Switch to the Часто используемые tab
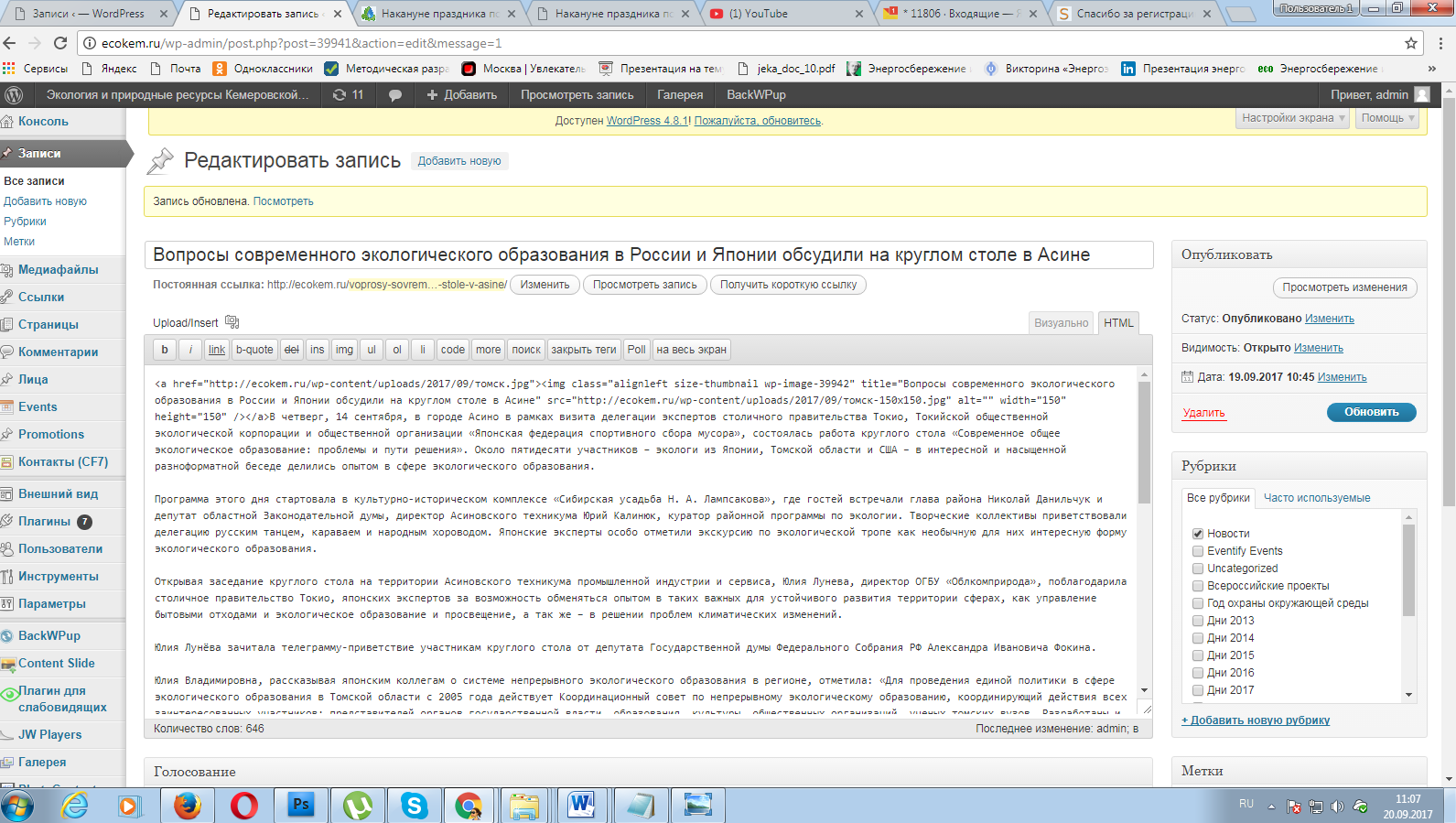 click(x=1317, y=498)
